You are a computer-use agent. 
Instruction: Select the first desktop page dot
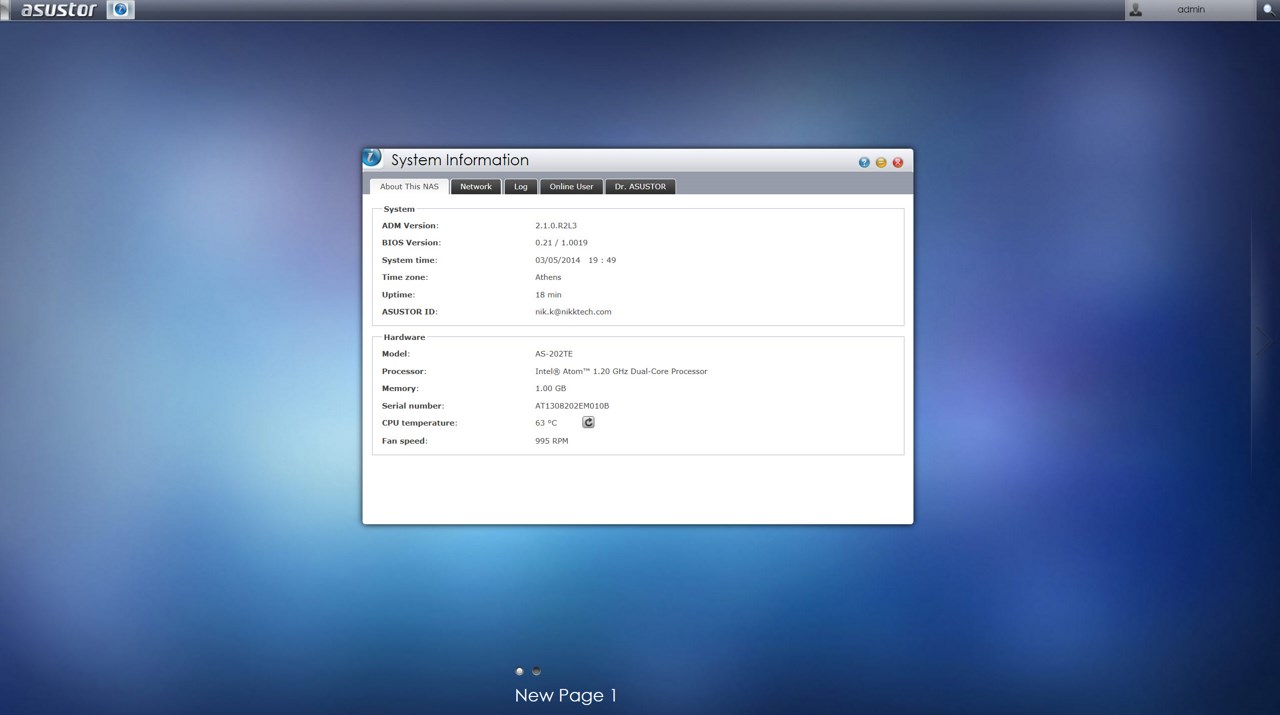519,671
